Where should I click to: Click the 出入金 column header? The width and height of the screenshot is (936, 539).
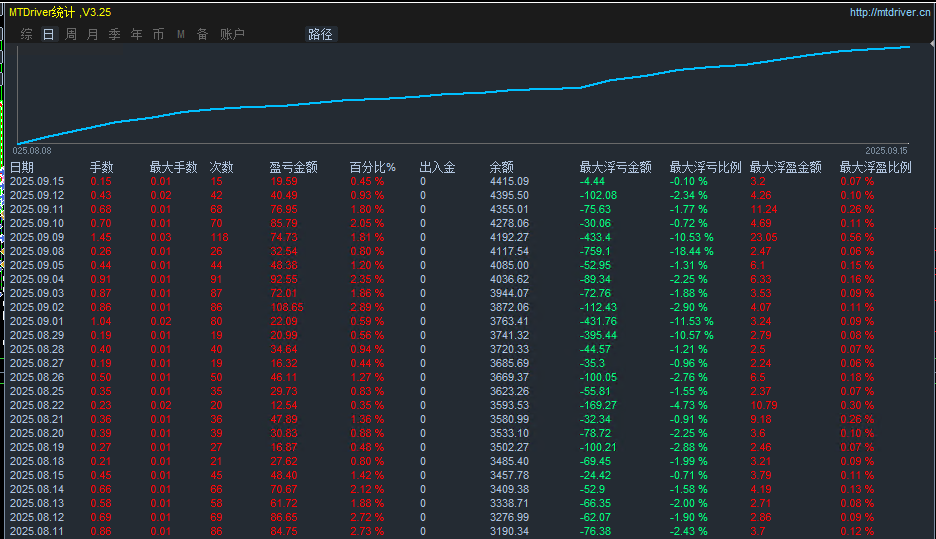[437, 167]
